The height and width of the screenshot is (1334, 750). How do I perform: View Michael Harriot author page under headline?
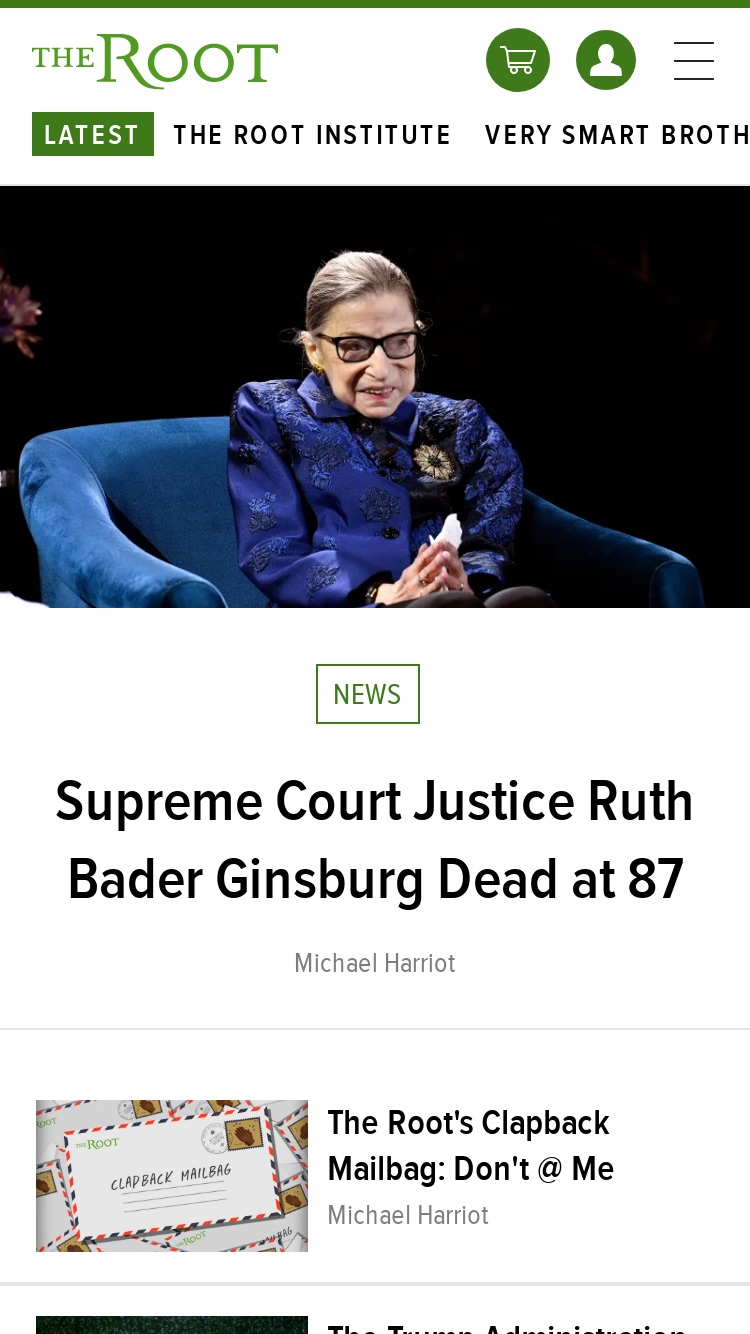[x=375, y=963]
